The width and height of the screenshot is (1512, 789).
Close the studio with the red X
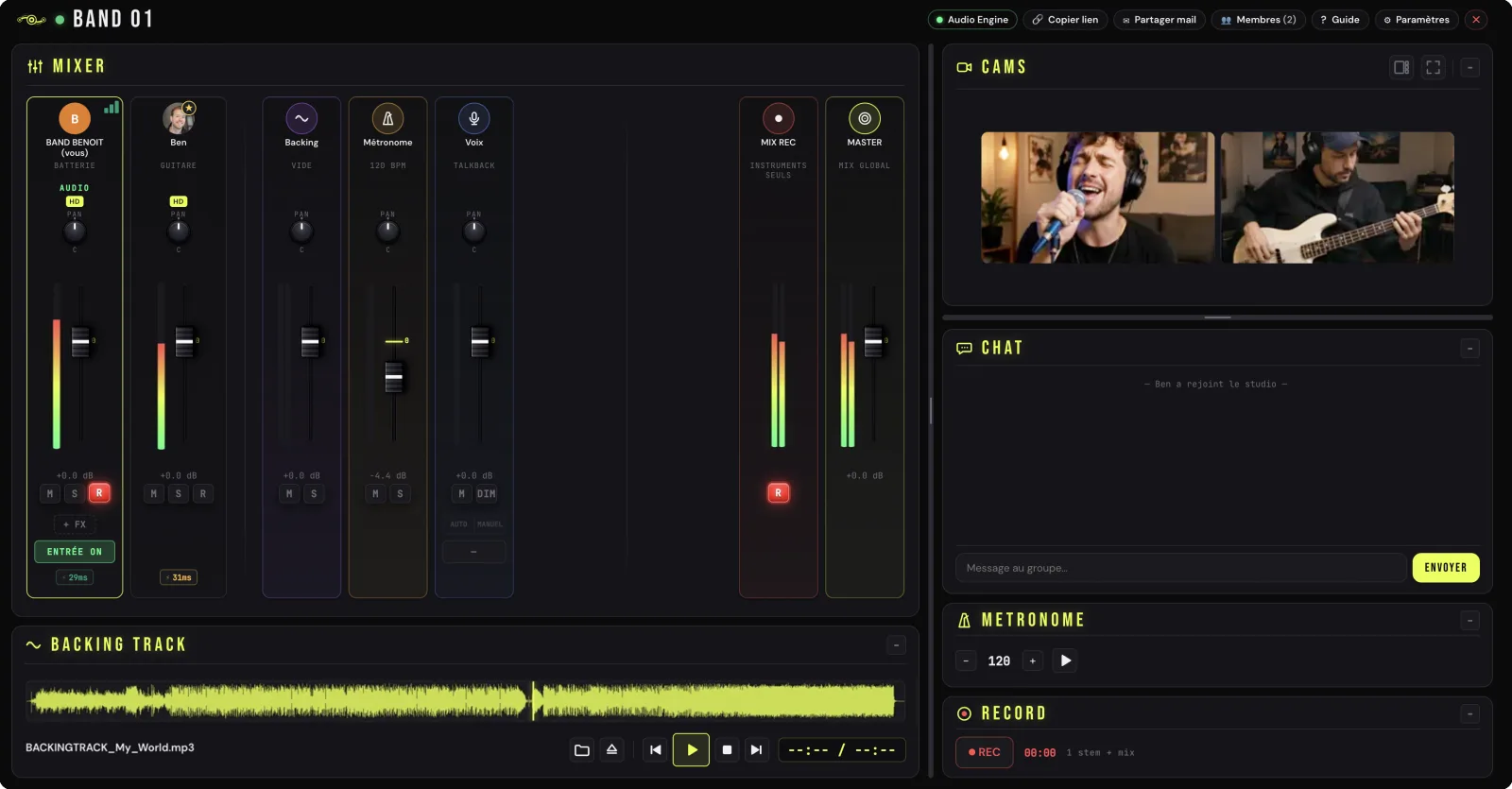click(x=1476, y=19)
